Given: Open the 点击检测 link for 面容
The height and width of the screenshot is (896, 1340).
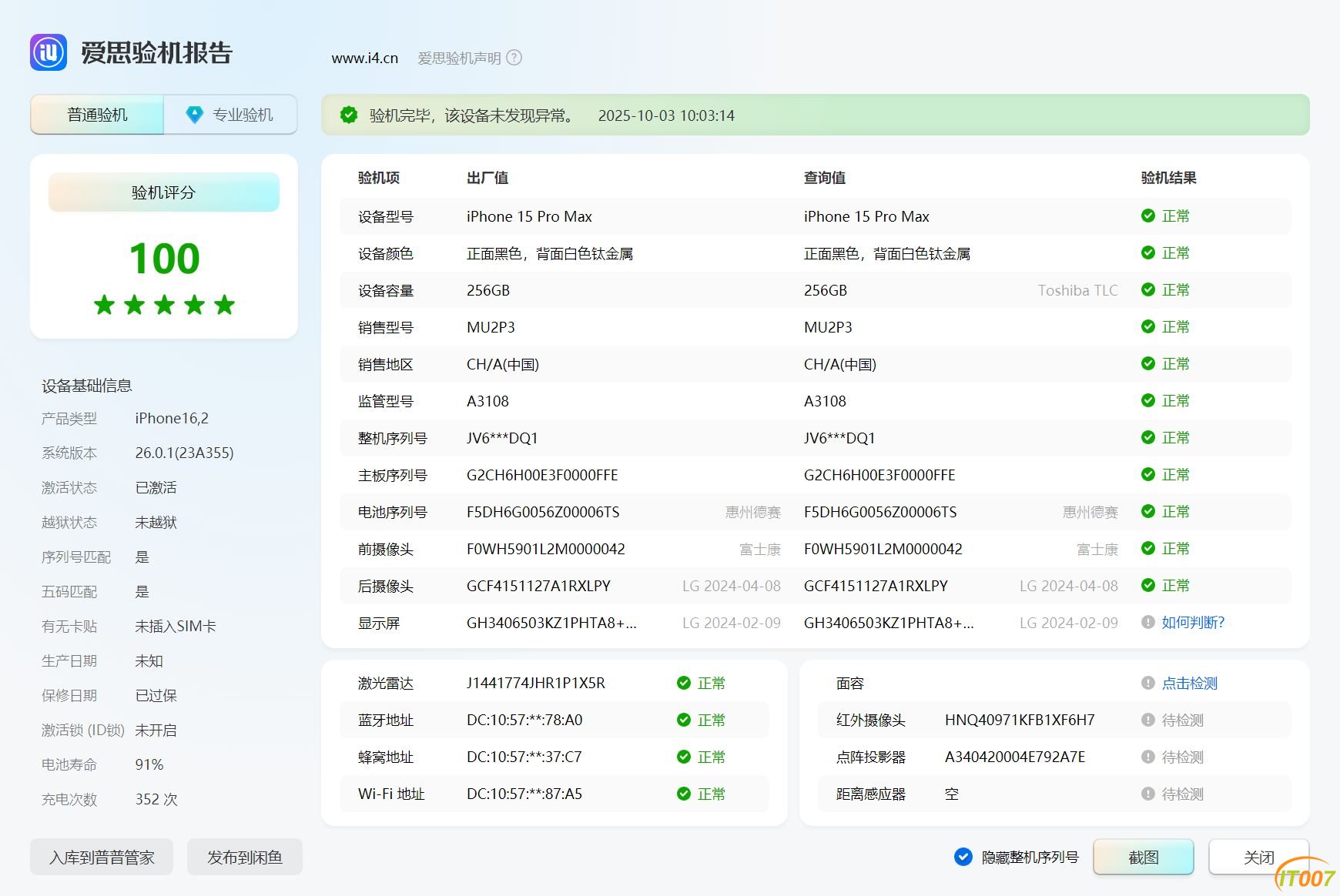Looking at the screenshot, I should click(x=1190, y=684).
